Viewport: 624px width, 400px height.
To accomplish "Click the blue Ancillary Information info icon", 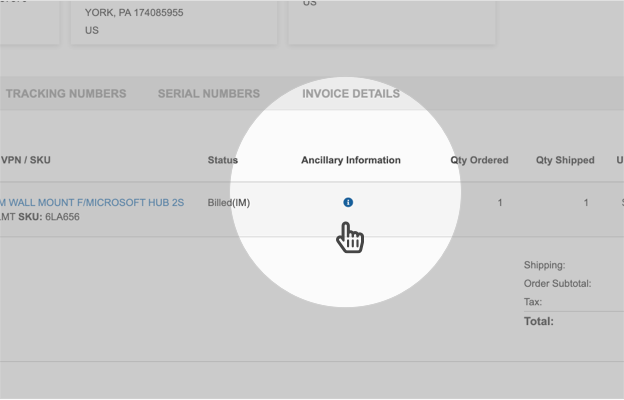I will pos(348,202).
